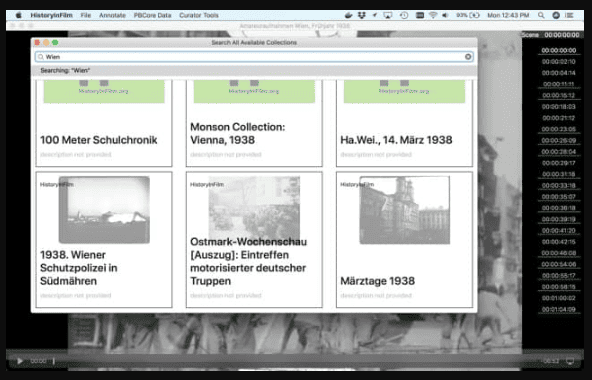Open the HistoryInFilm application menu

point(51,15)
